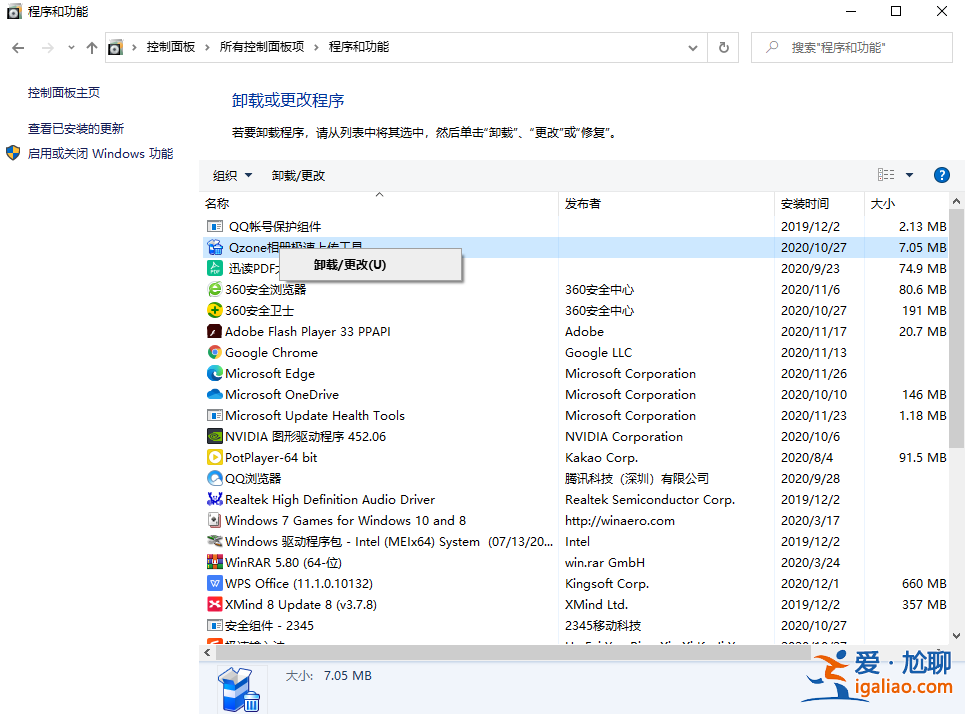Viewport: 965px width, 714px height.
Task: Click the WinRAR 5.80 icon
Action: pyautogui.click(x=213, y=562)
